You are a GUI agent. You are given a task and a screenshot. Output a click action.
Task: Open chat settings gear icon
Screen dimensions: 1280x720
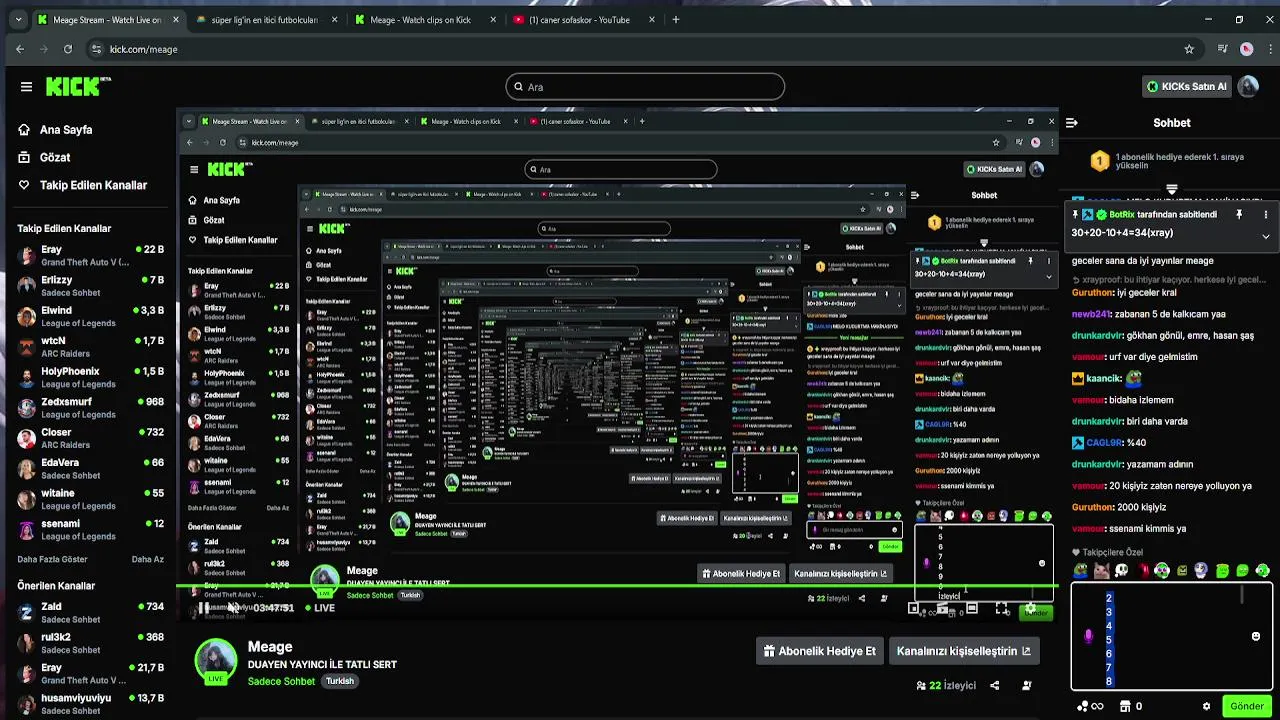[x=1206, y=706]
